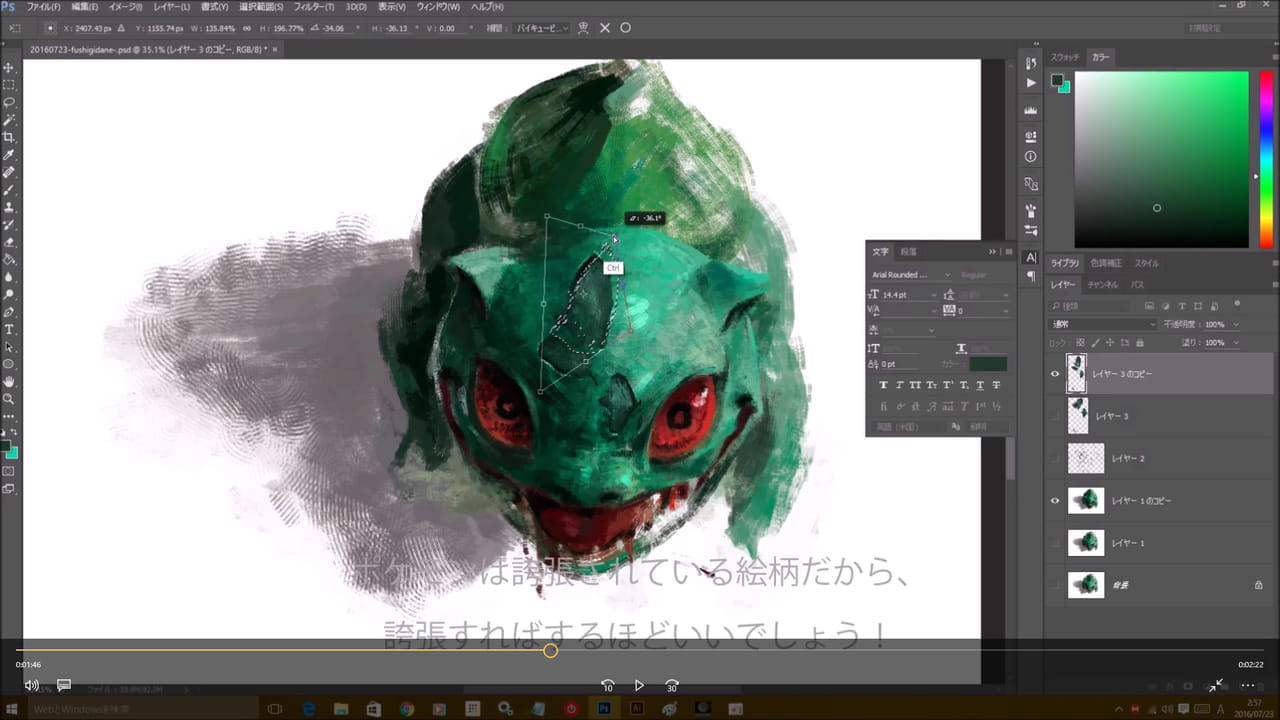Select the Move tool
The image size is (1280, 720).
9,68
